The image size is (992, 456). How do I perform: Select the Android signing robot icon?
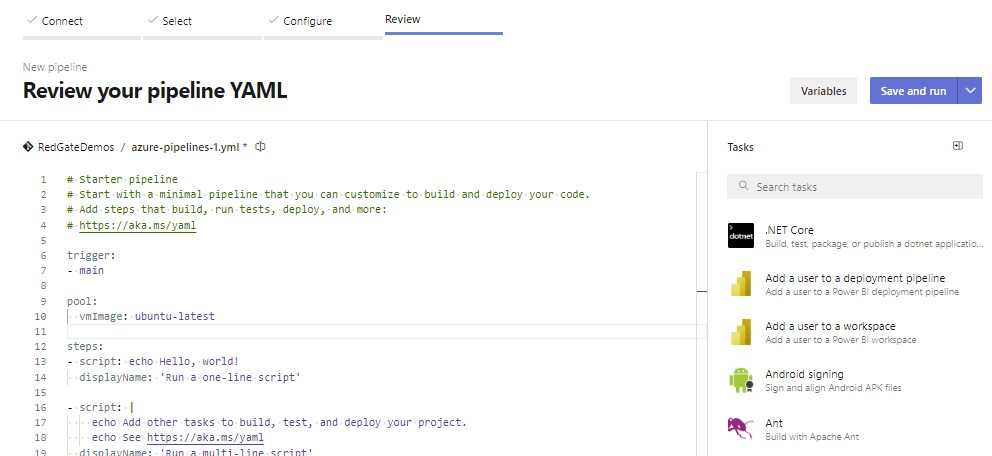point(741,380)
